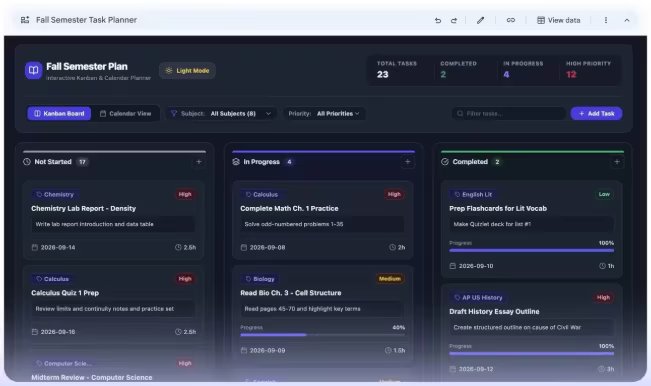The height and width of the screenshot is (386, 651).
Task: Click the 2026-09-09 date calendar icon
Action: [244, 351]
